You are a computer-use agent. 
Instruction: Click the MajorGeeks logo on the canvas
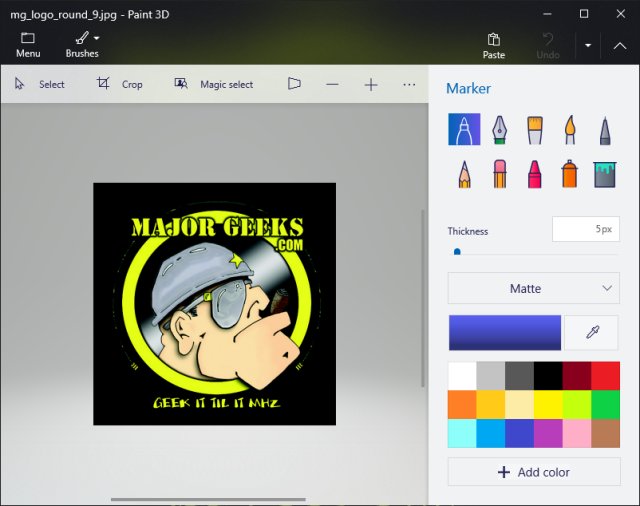[215, 304]
